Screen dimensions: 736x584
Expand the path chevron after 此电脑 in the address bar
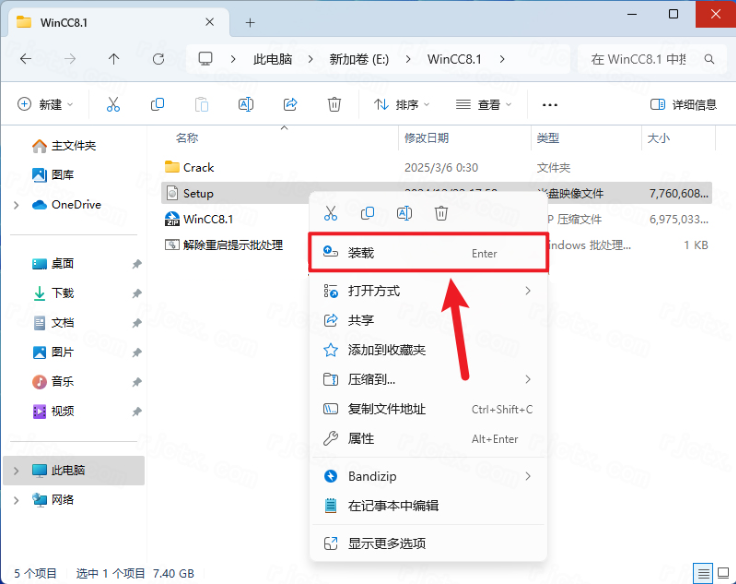pyautogui.click(x=310, y=59)
